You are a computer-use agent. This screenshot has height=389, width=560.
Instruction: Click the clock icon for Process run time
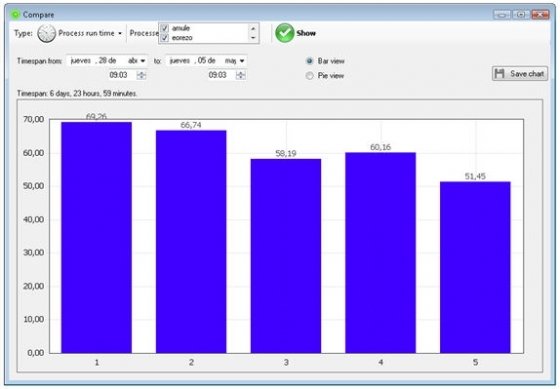47,34
